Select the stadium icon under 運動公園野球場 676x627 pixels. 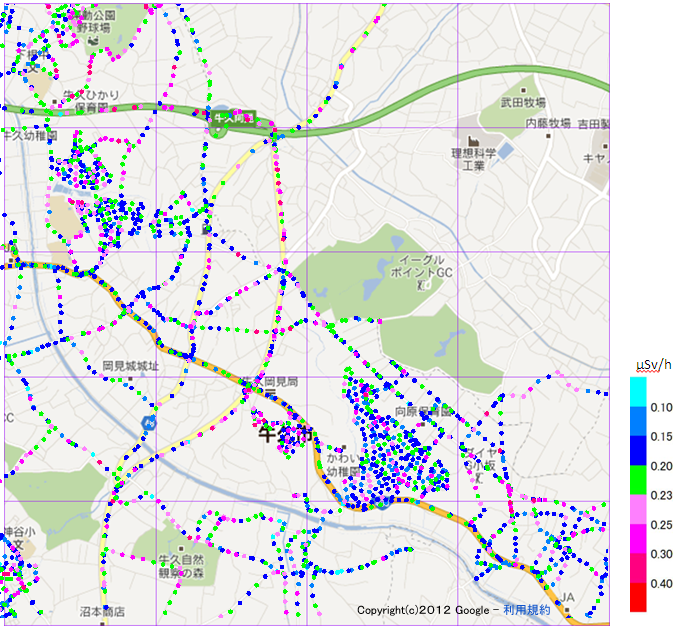pyautogui.click(x=92, y=41)
